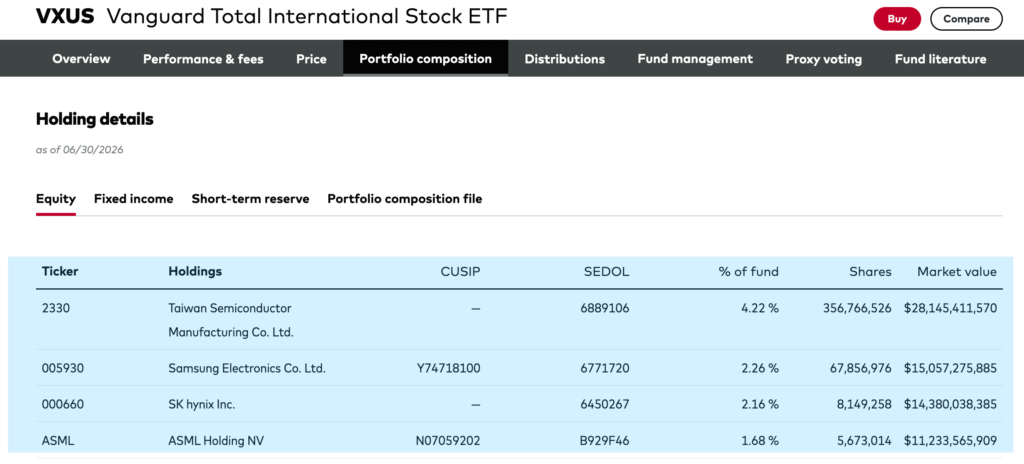The width and height of the screenshot is (1024, 464).
Task: Select SEDOL value 6450267
Action: pyautogui.click(x=605, y=405)
